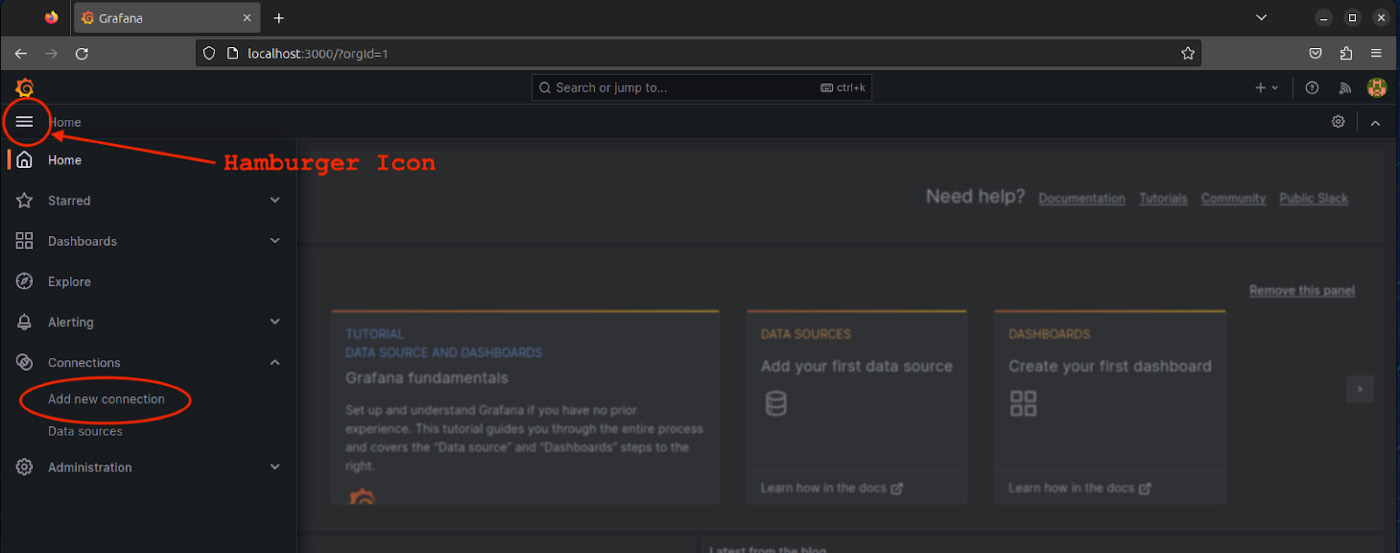Click the Grafana logo icon
Viewport: 1400px width, 553px height.
pyautogui.click(x=25, y=88)
